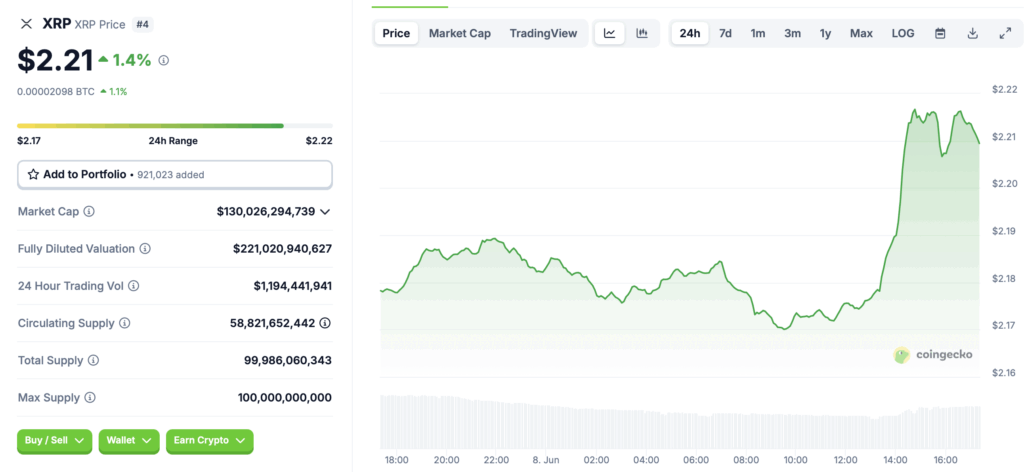The image size is (1024, 472).
Task: Select the 3m time range
Action: (792, 33)
